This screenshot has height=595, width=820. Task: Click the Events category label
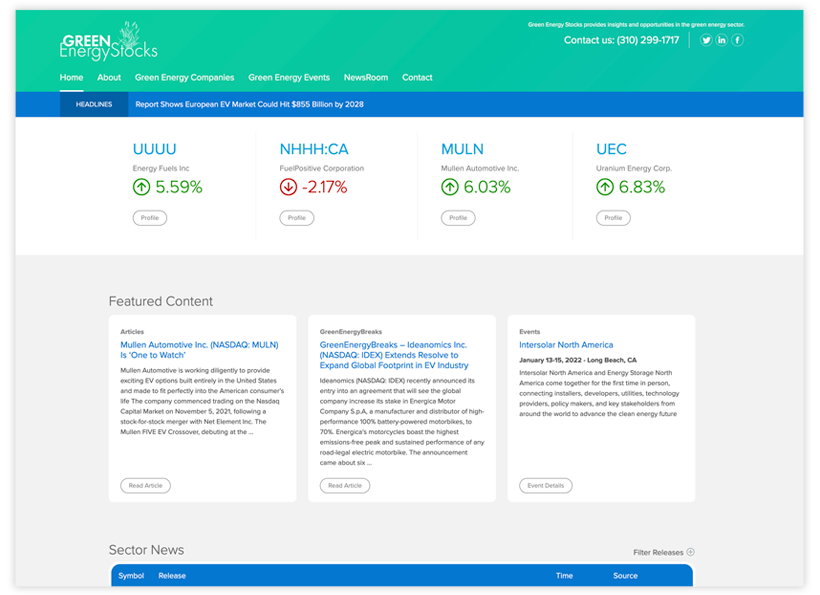pyautogui.click(x=529, y=331)
